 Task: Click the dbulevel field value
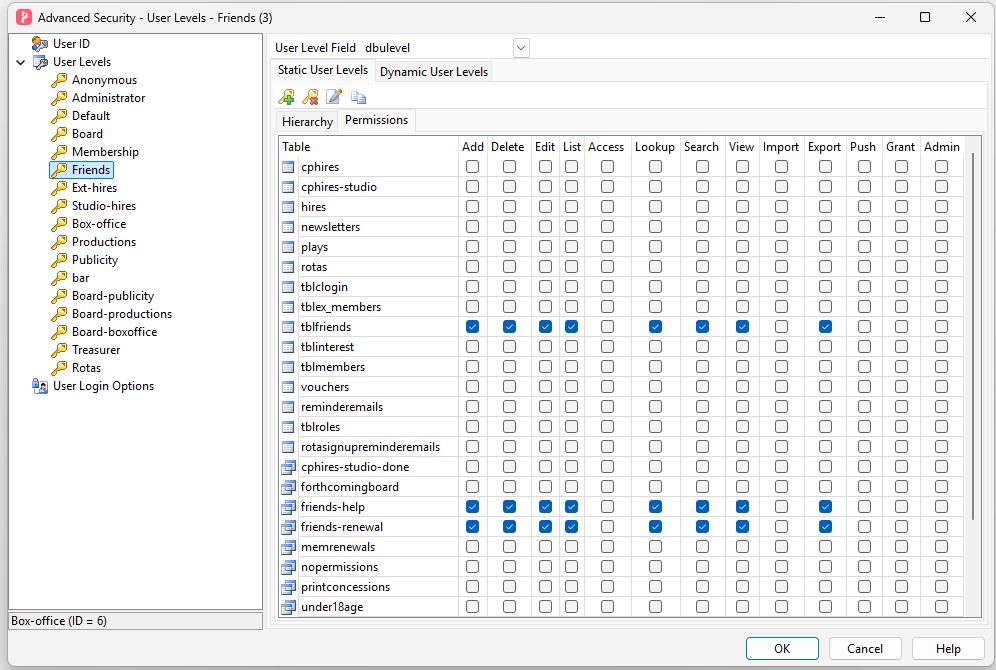[x=387, y=48]
